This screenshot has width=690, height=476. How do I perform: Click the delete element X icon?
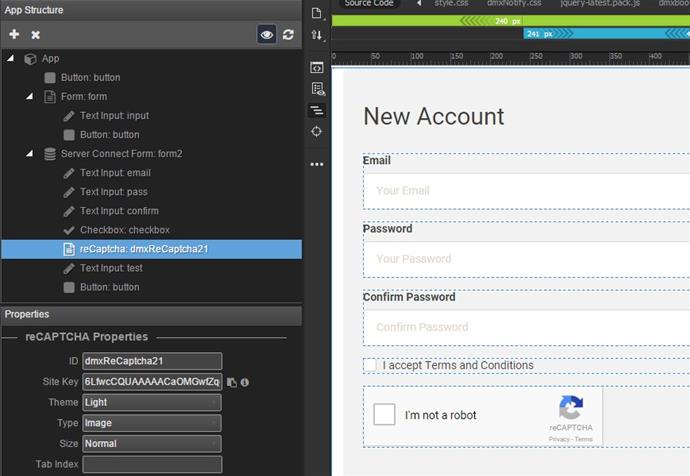click(x=35, y=34)
